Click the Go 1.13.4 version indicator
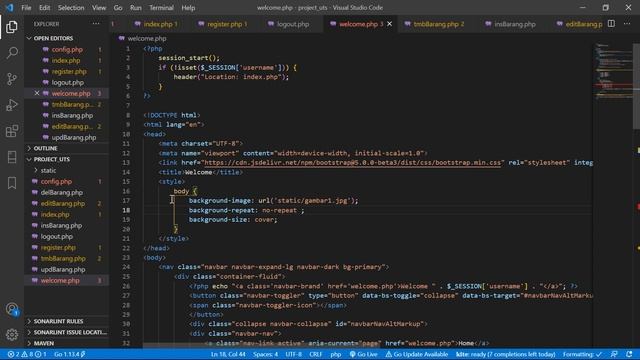 click(x=69, y=354)
